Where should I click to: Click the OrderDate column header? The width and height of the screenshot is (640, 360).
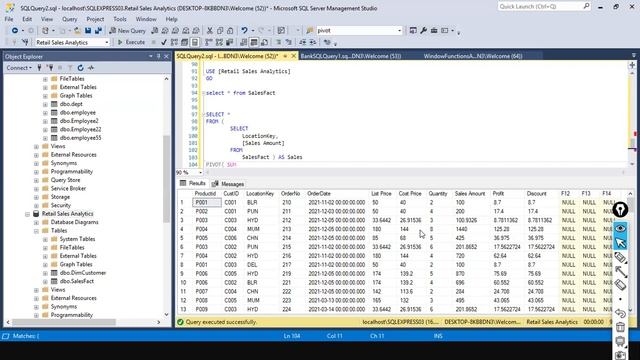pyautogui.click(x=319, y=193)
